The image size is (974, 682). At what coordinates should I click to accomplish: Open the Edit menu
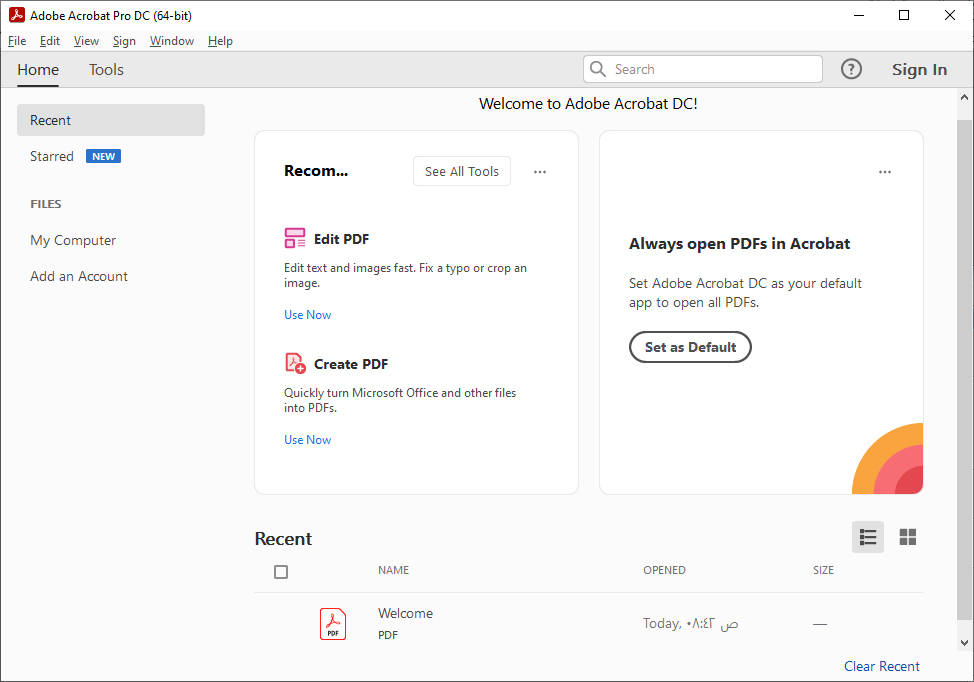(x=50, y=41)
